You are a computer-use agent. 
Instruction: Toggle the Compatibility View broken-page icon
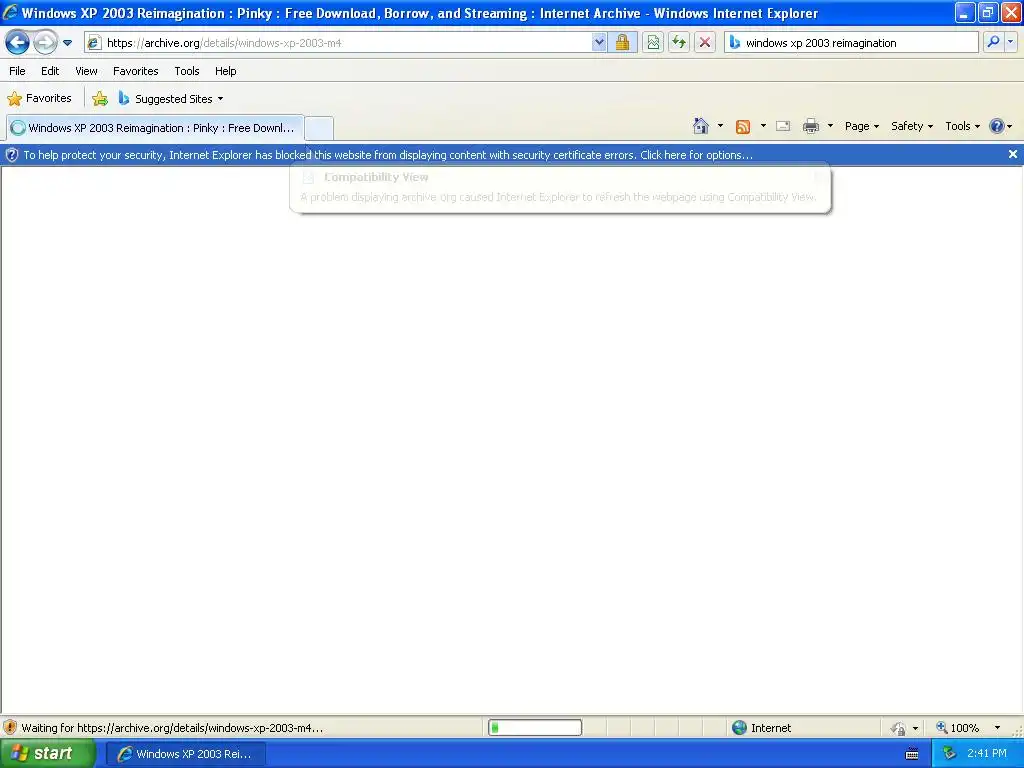653,43
